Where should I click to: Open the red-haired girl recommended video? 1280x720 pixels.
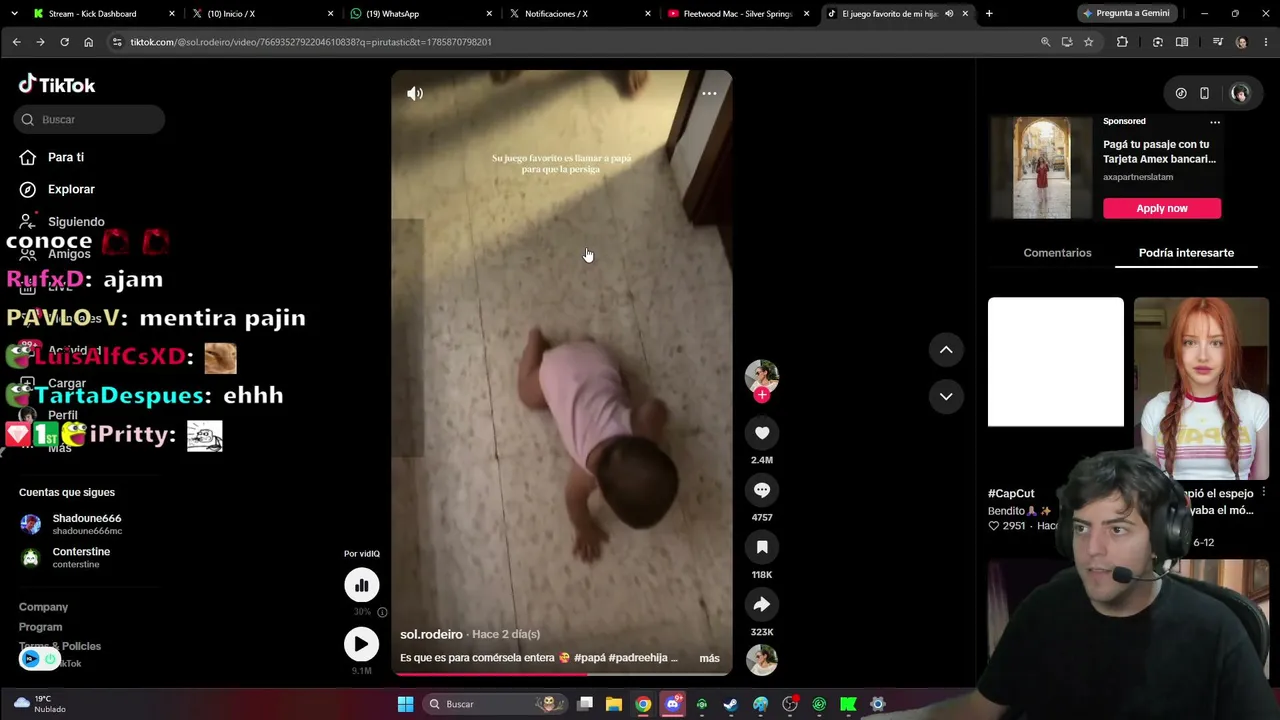(x=1201, y=388)
